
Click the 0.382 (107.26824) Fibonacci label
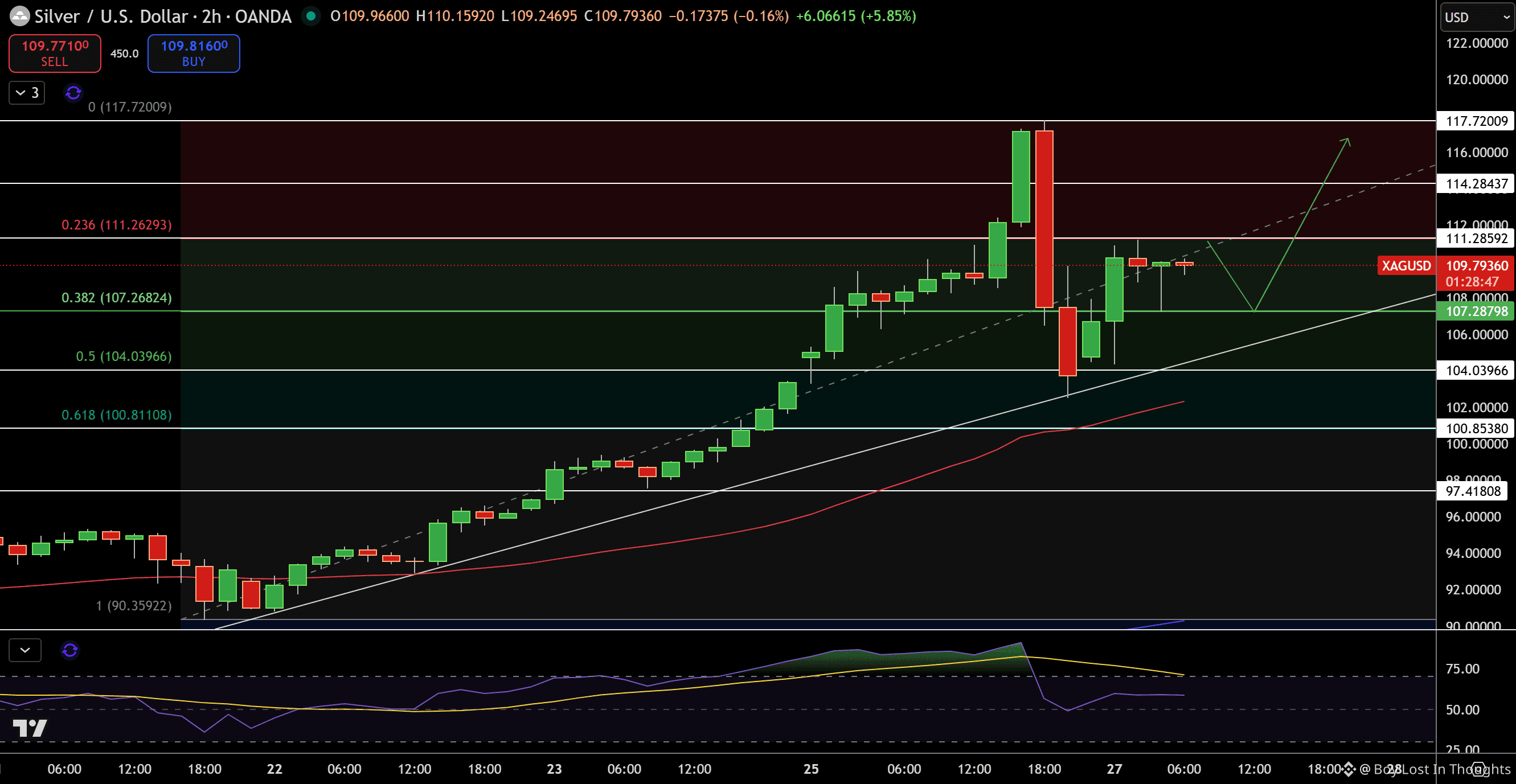pos(117,298)
